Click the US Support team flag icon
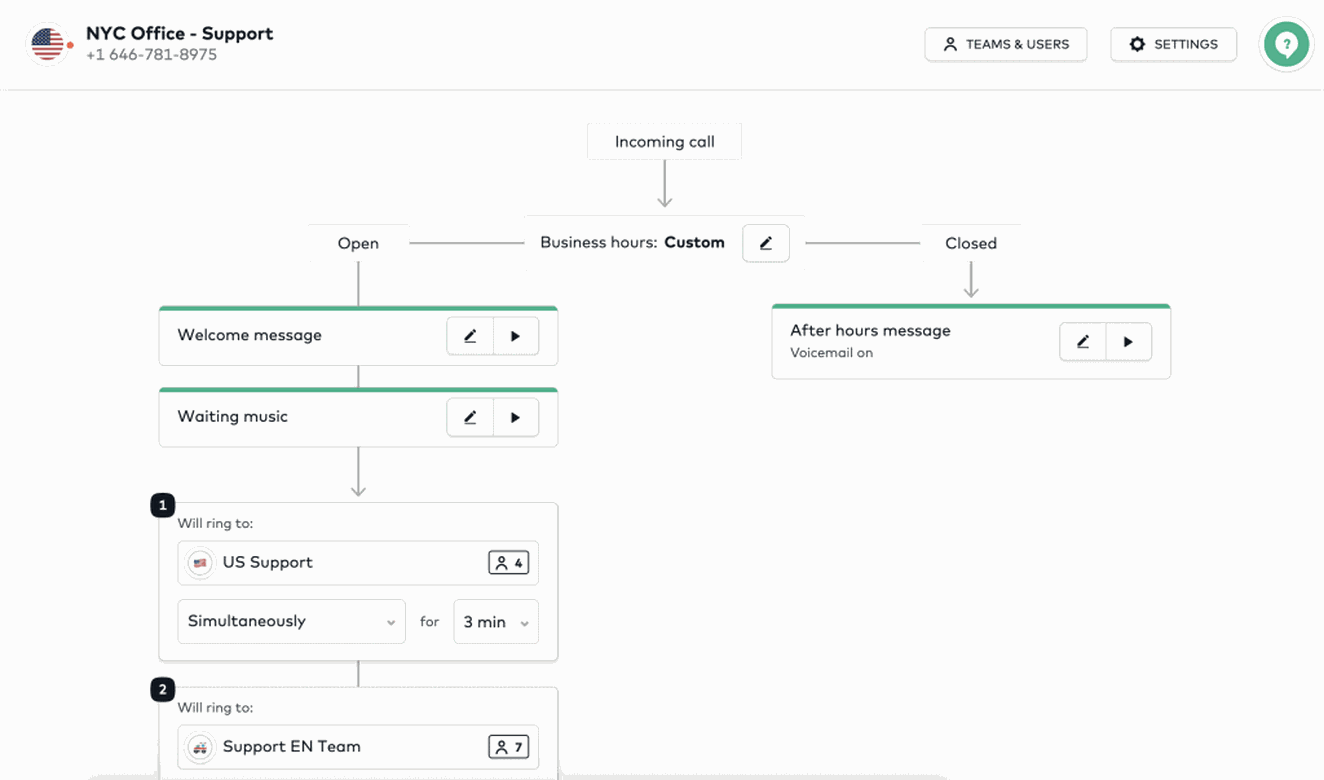The width and height of the screenshot is (1324, 780). [x=200, y=563]
